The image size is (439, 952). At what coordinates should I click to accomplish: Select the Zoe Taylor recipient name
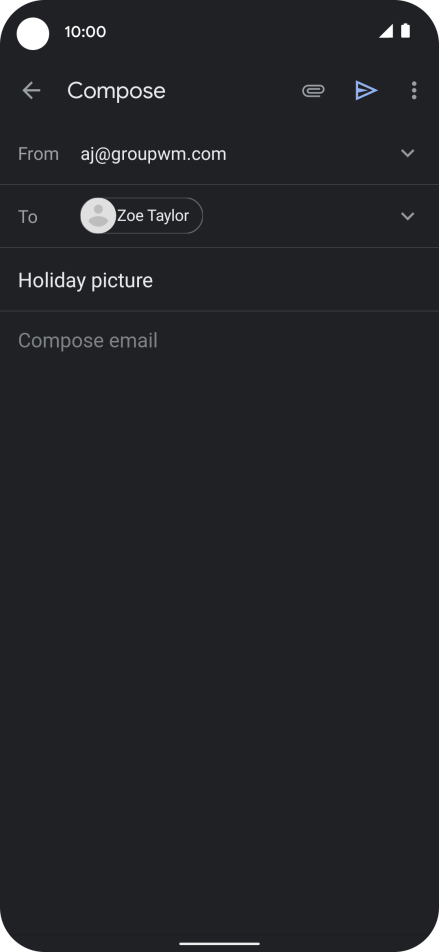point(153,216)
